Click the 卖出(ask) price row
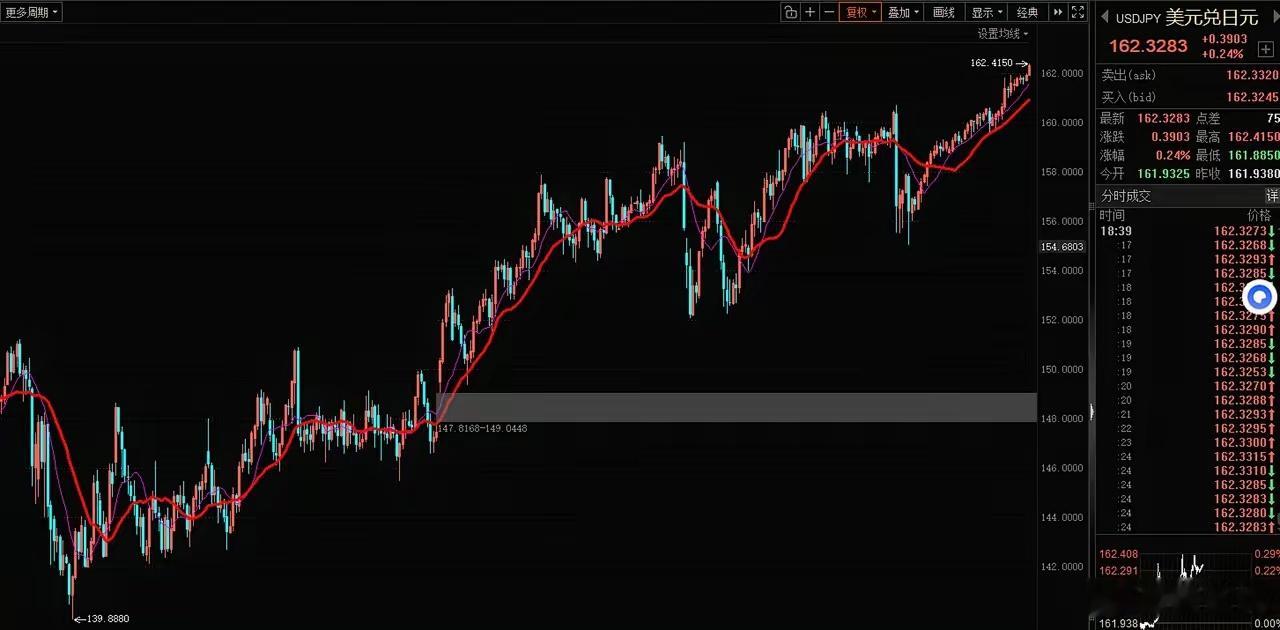 click(1188, 75)
